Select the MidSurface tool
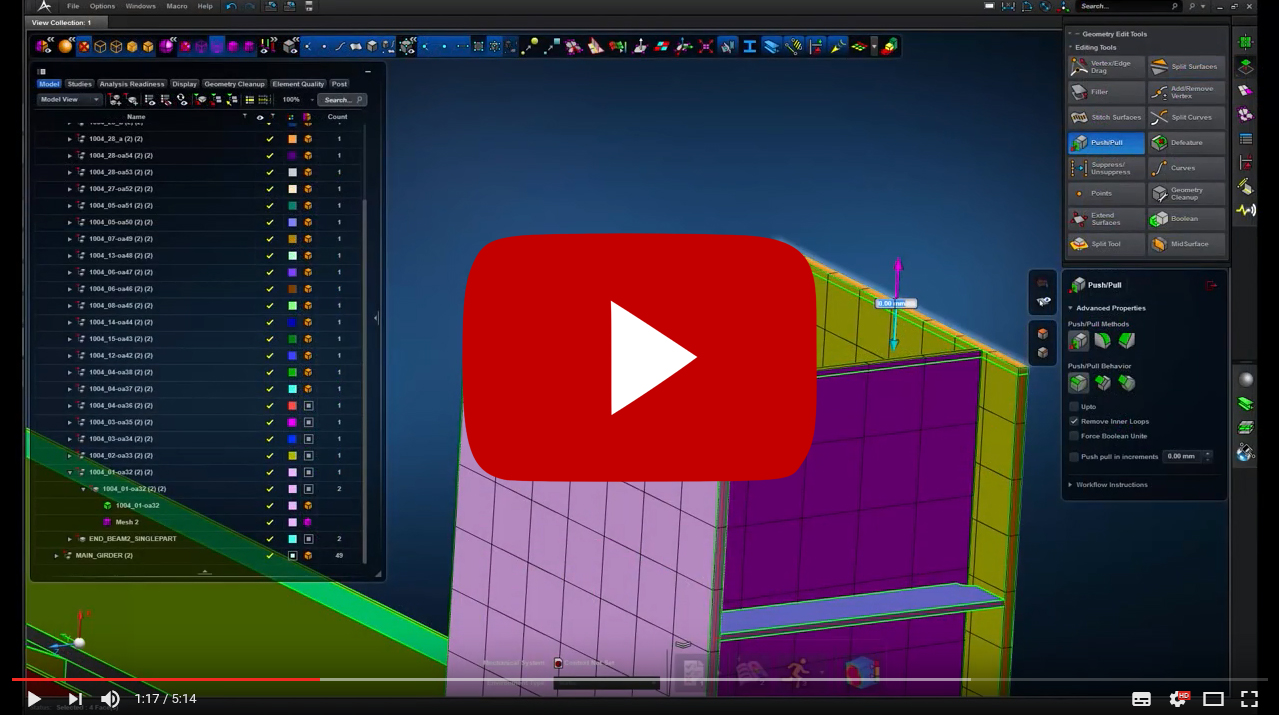Image resolution: width=1279 pixels, height=715 pixels. point(1186,244)
